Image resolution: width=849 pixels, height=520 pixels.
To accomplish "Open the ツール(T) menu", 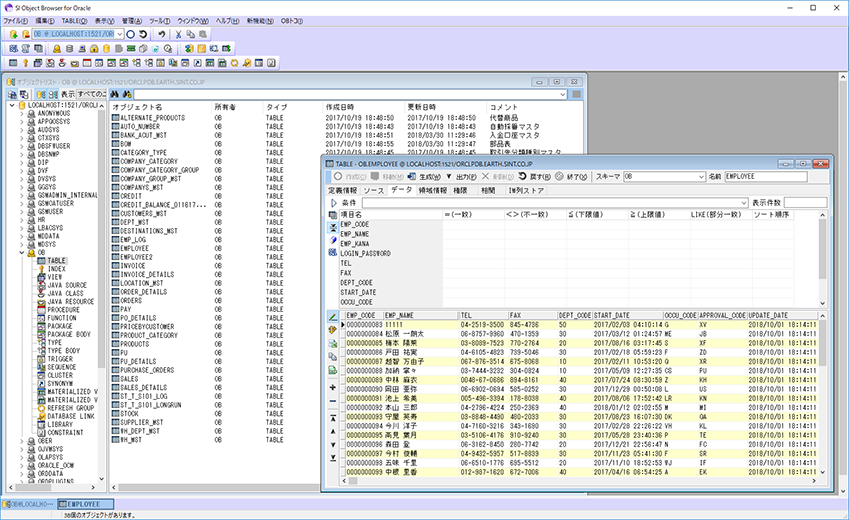I will tap(159, 20).
